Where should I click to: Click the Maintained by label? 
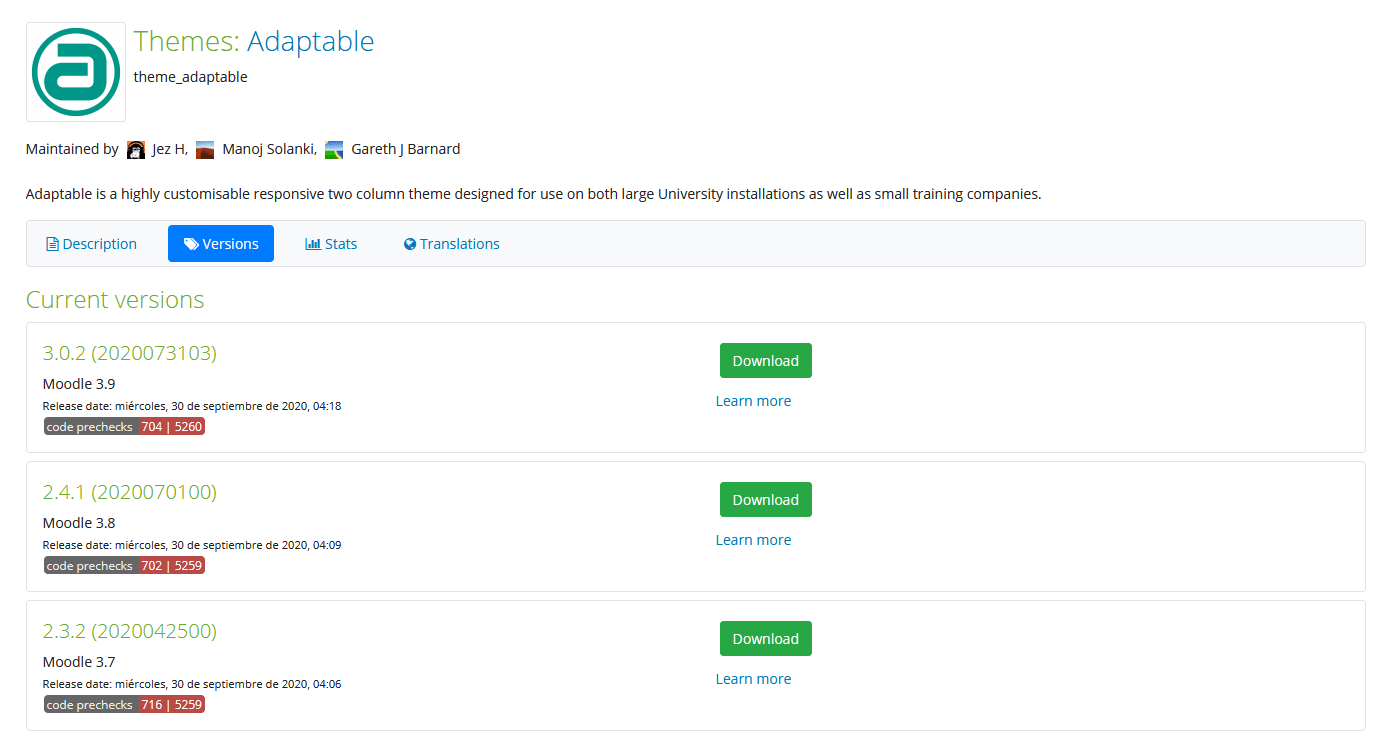(x=72, y=149)
